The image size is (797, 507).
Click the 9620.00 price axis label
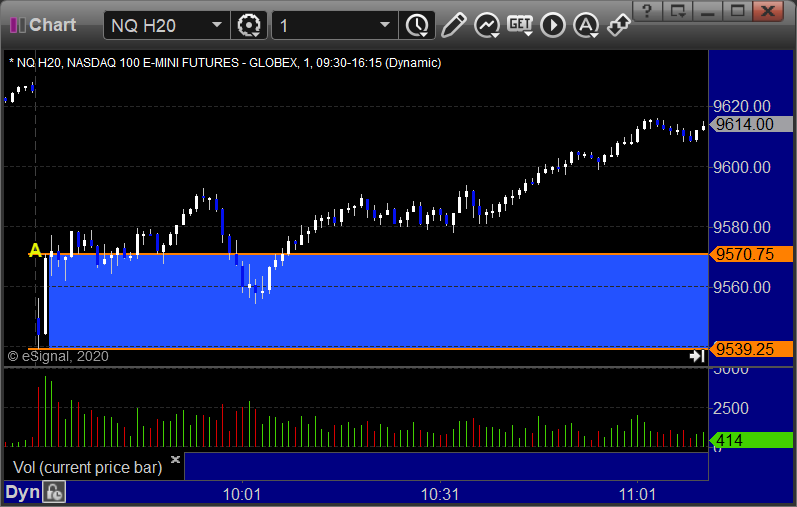[742, 106]
